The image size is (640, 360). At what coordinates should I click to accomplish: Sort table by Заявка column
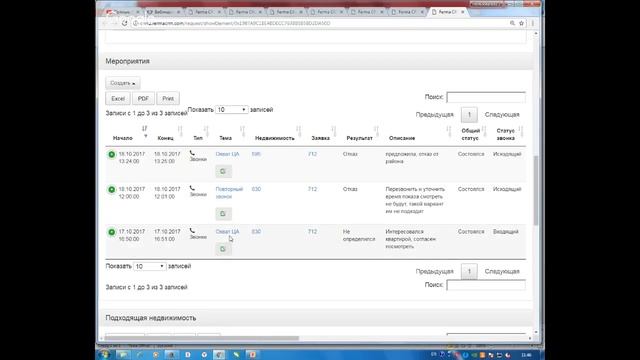(320, 138)
